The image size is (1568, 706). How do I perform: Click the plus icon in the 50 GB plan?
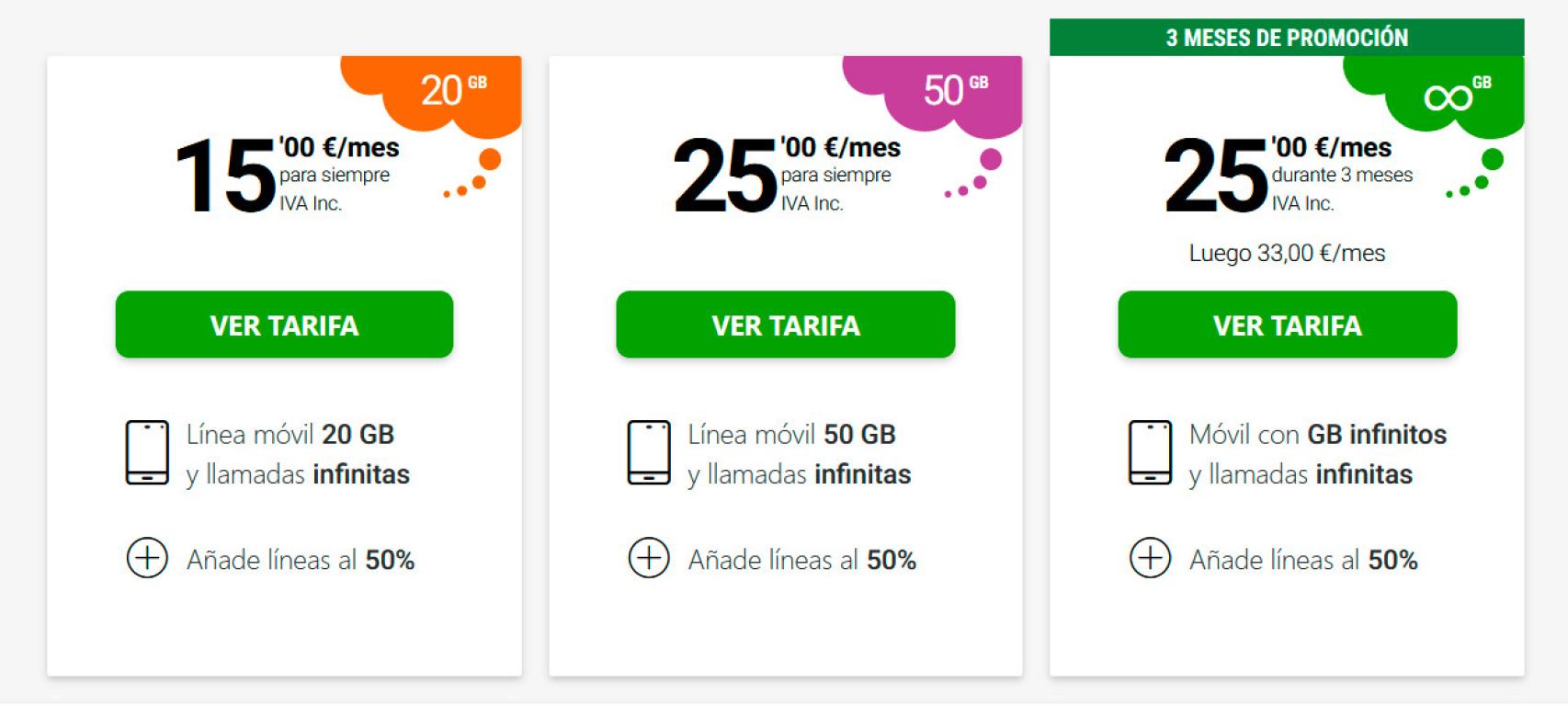tap(649, 558)
